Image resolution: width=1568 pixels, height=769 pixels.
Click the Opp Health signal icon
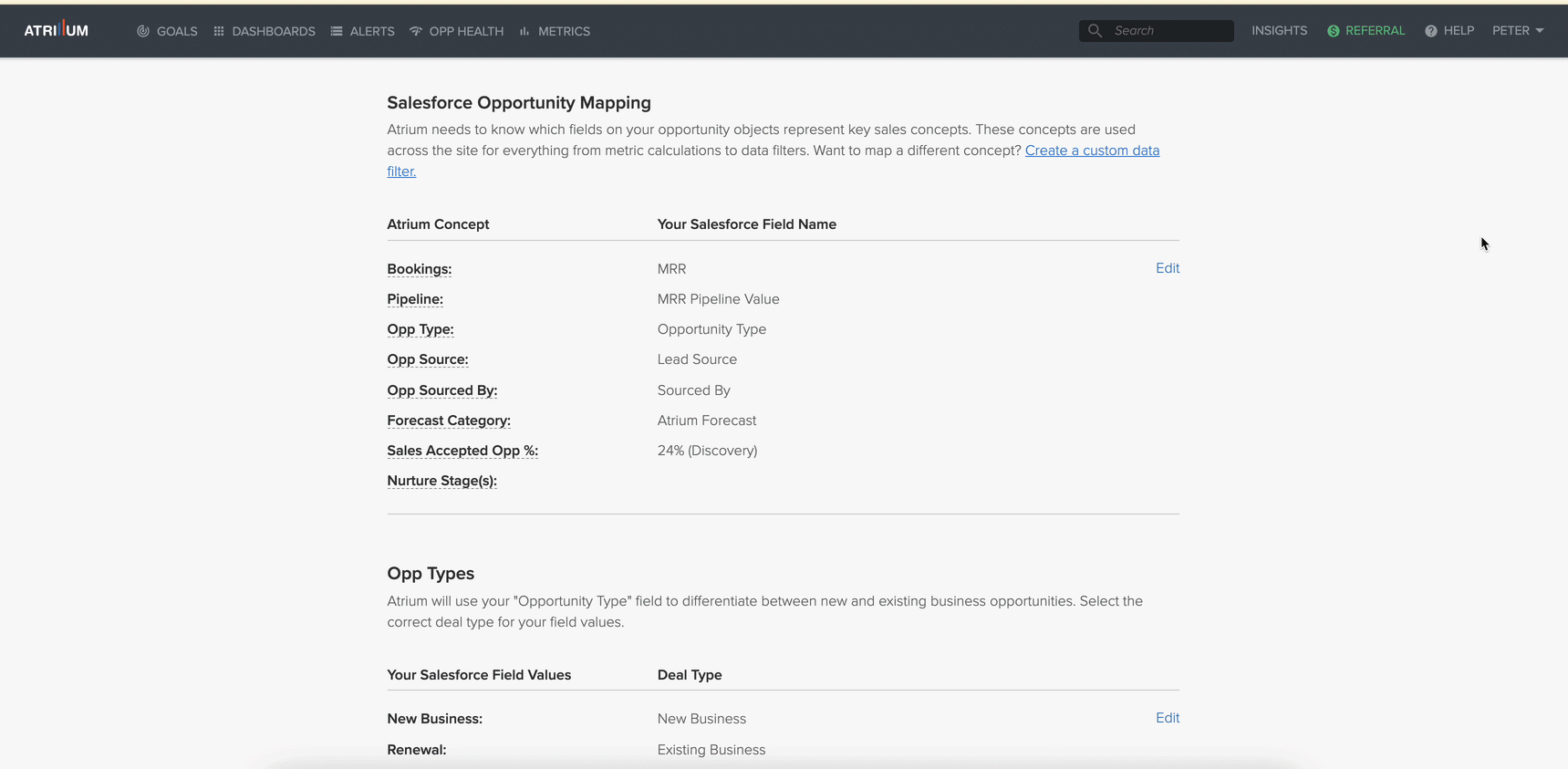[x=416, y=31]
